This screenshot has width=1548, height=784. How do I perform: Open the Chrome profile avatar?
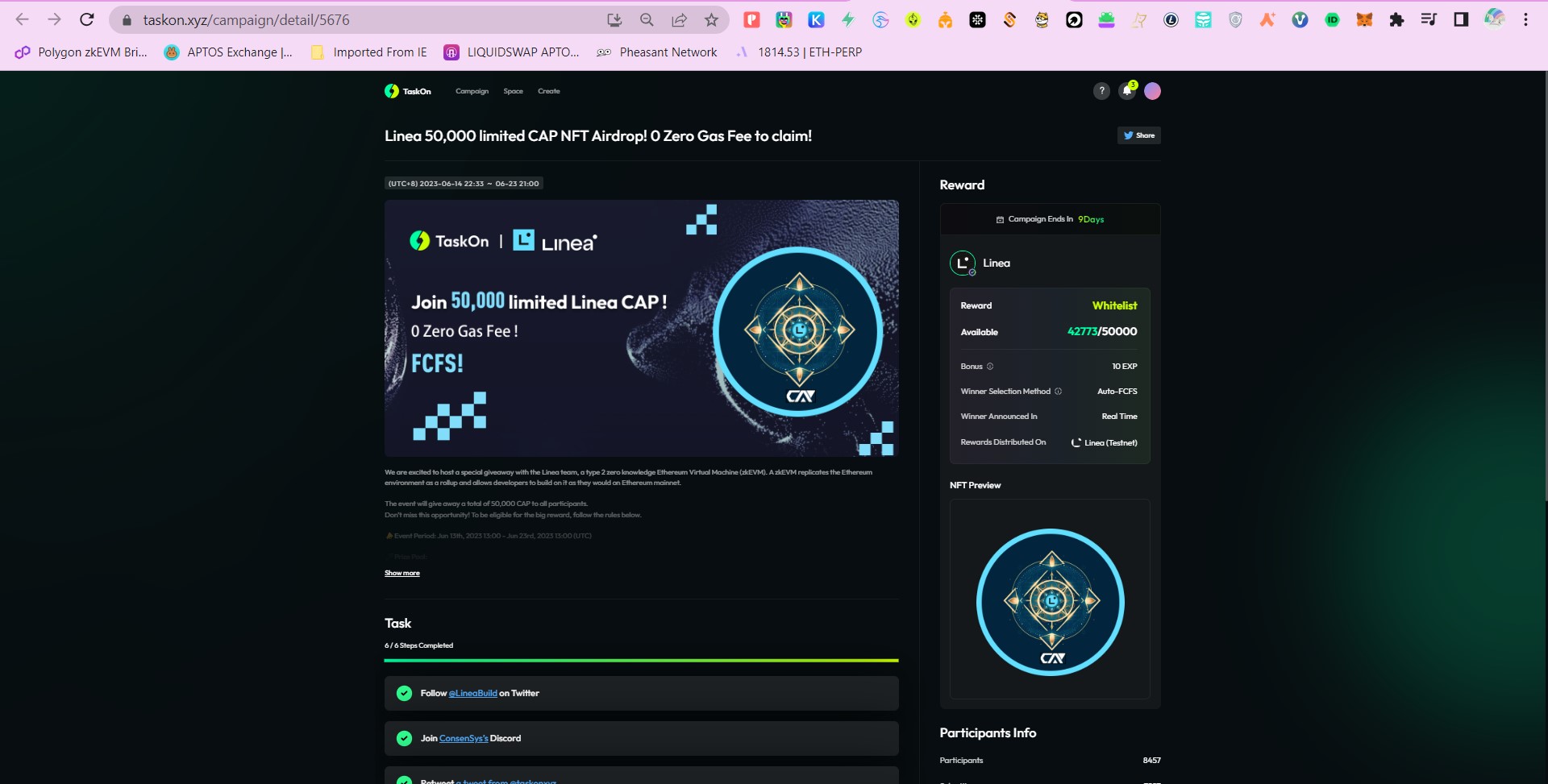(1494, 19)
